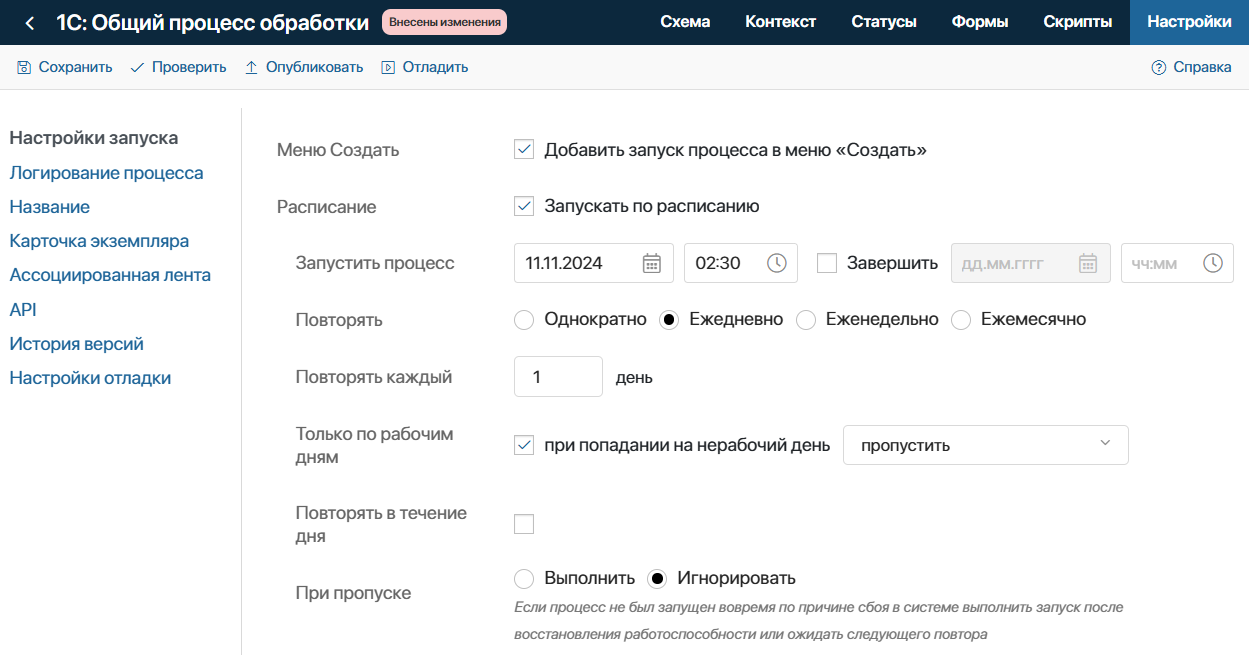Click the Справка question mark icon

pos(1159,67)
